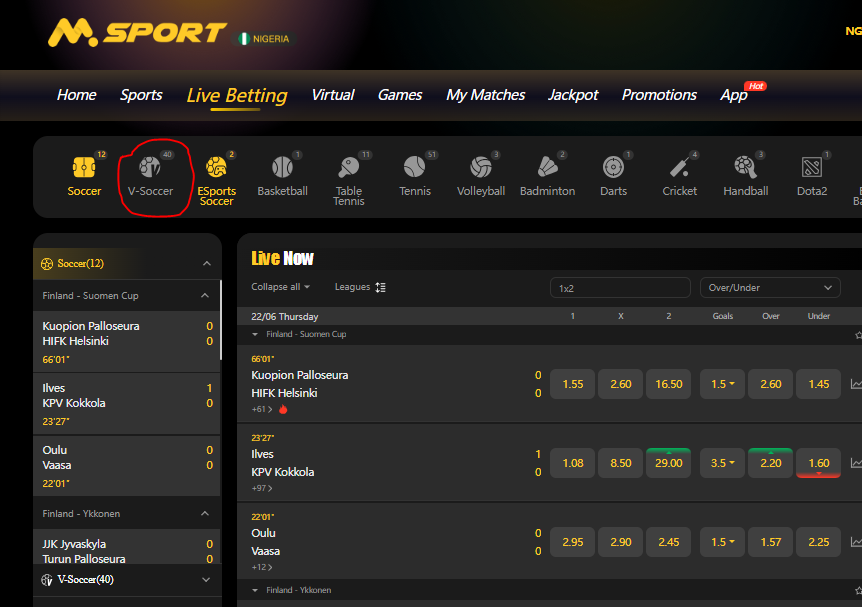Screen dimensions: 862x607
Task: Open the Table Tennis category
Action: click(x=348, y=179)
